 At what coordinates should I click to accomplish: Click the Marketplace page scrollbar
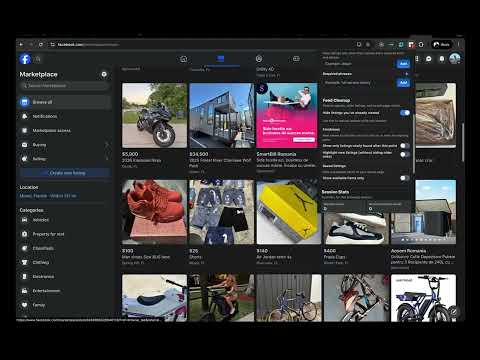(x=463, y=143)
